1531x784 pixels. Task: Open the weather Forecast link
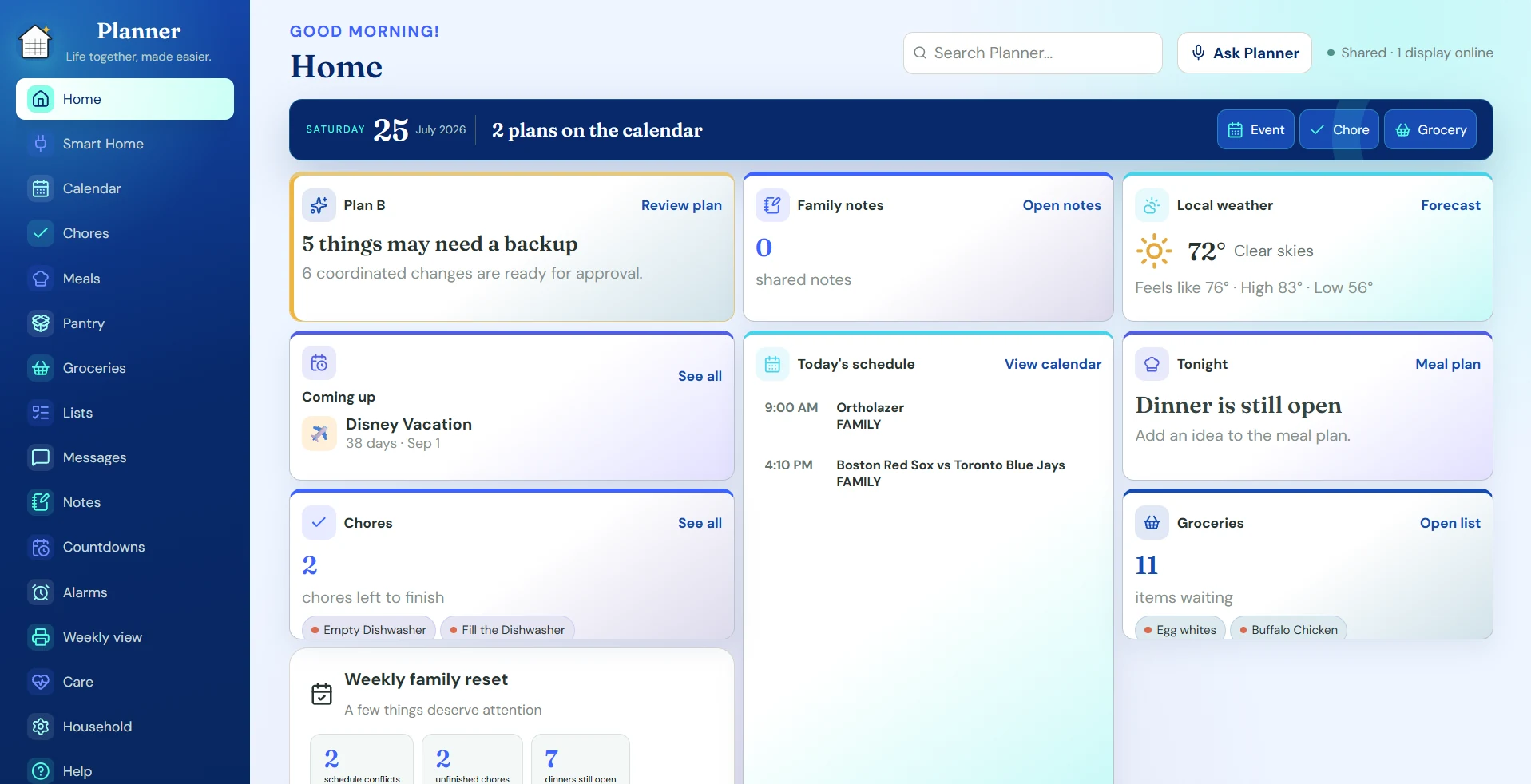tap(1450, 205)
